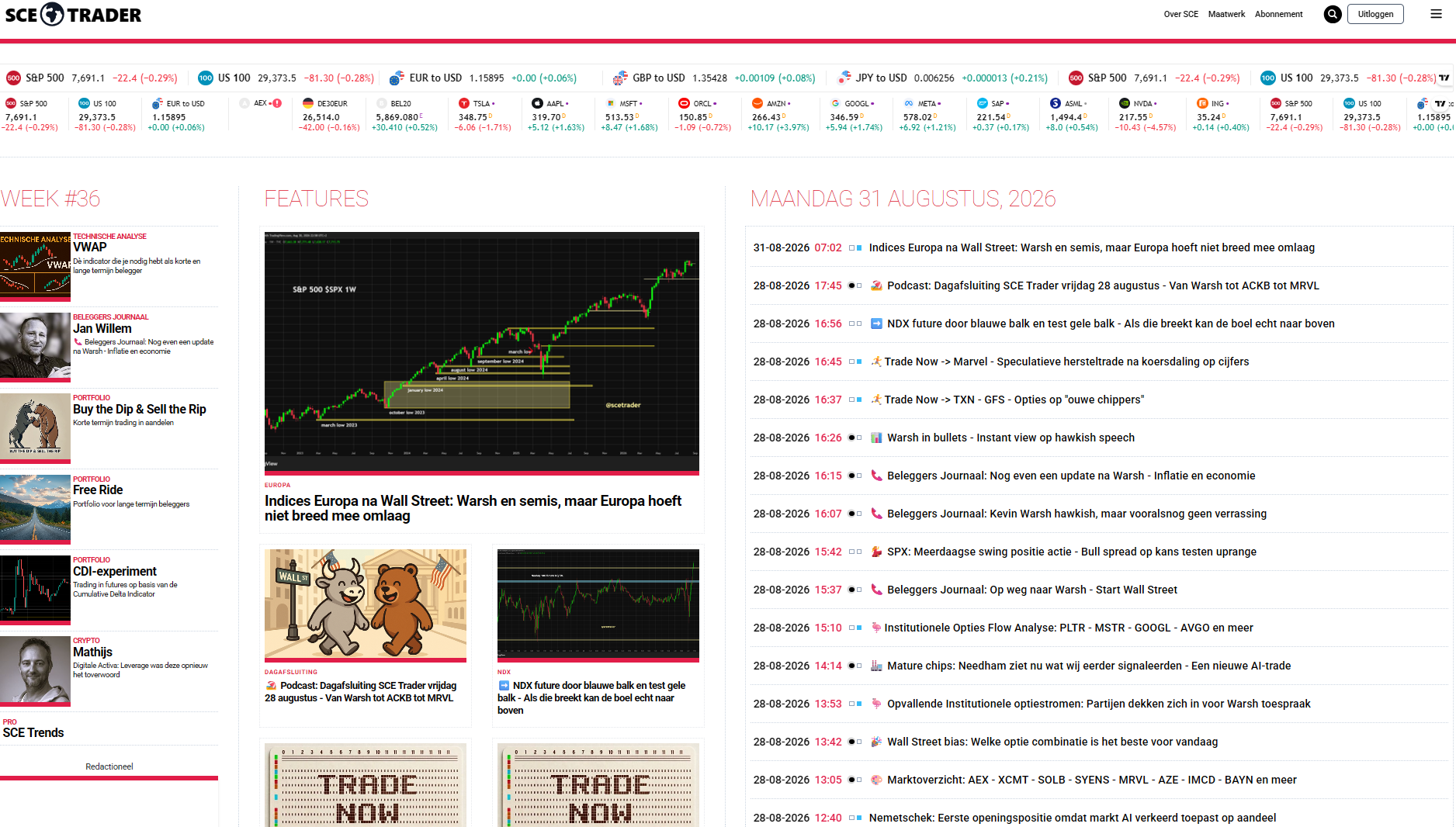Click the TSLA ticker logo

click(x=464, y=103)
